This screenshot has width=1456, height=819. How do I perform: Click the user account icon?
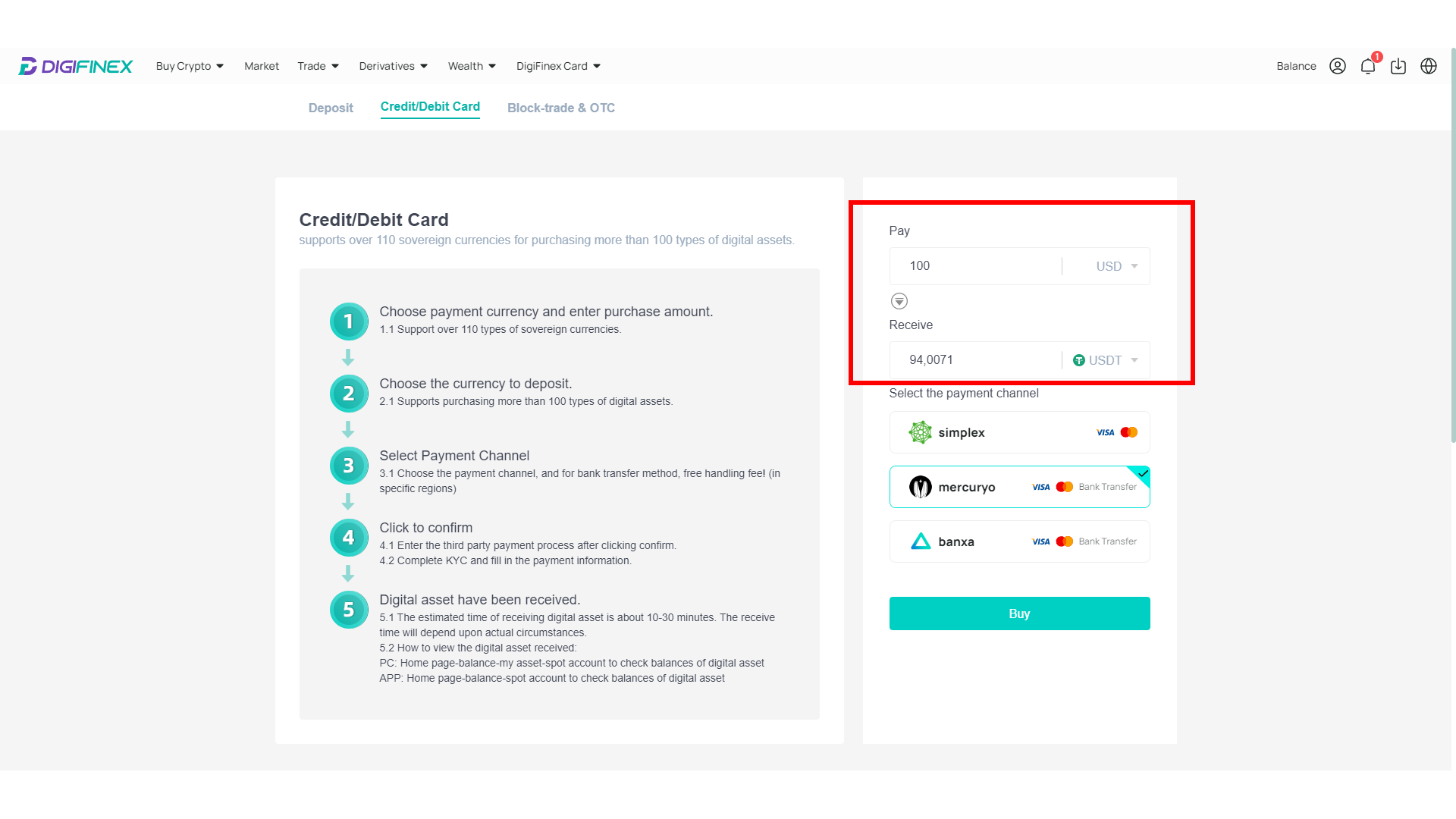point(1338,66)
